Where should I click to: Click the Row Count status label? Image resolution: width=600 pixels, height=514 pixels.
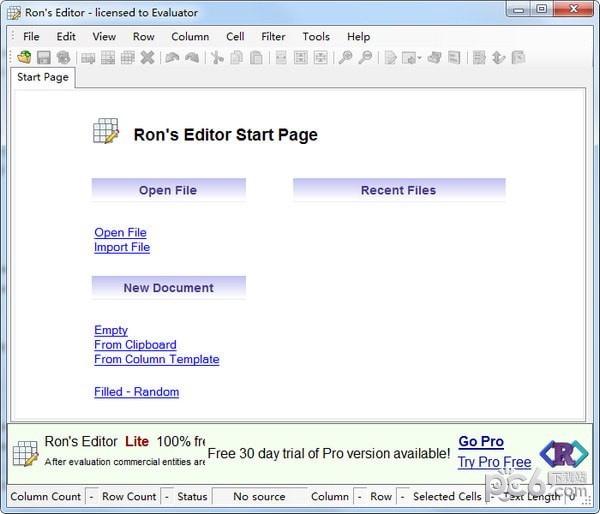click(x=129, y=497)
